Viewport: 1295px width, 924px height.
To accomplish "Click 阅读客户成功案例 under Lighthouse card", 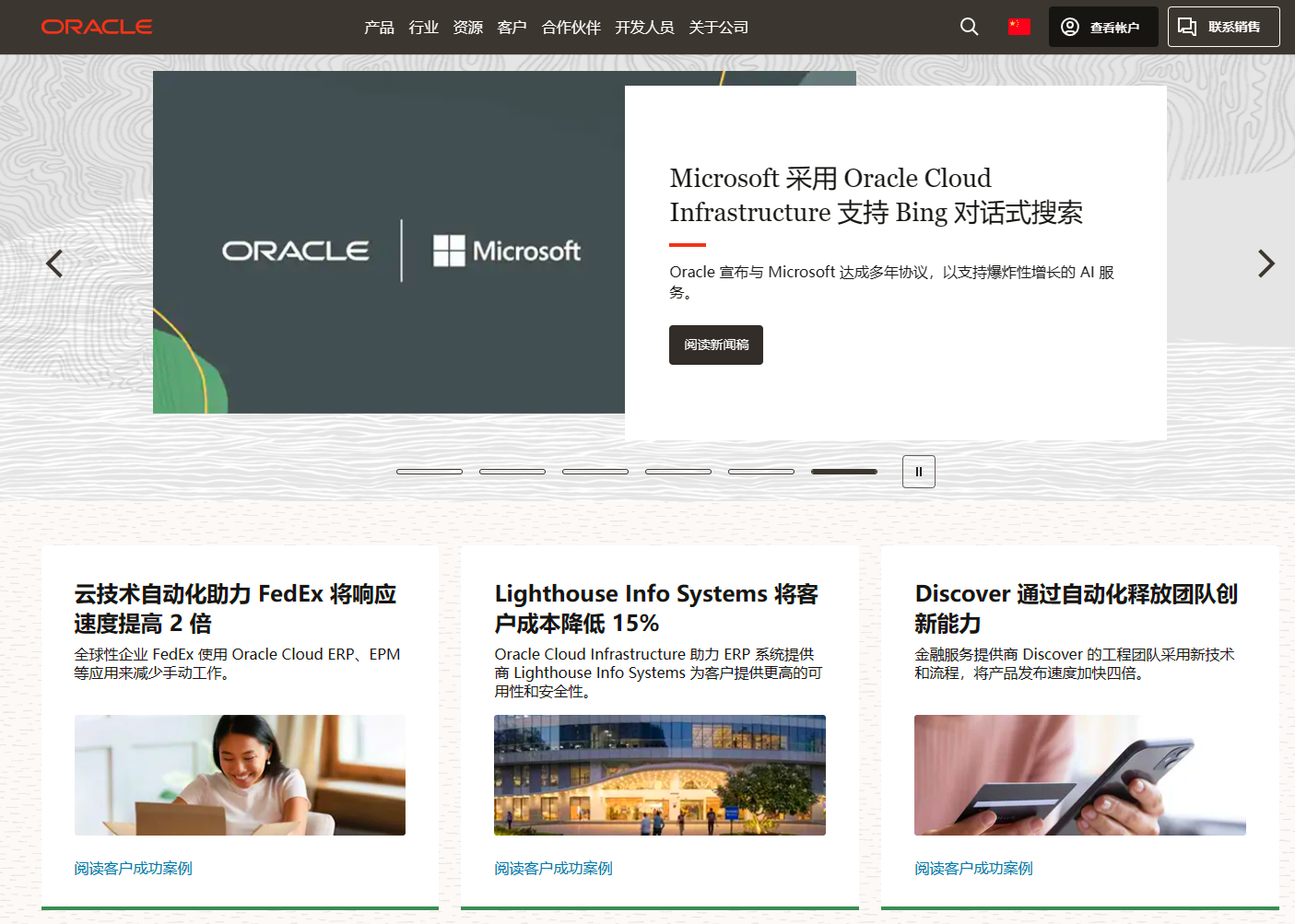I will pos(553,868).
